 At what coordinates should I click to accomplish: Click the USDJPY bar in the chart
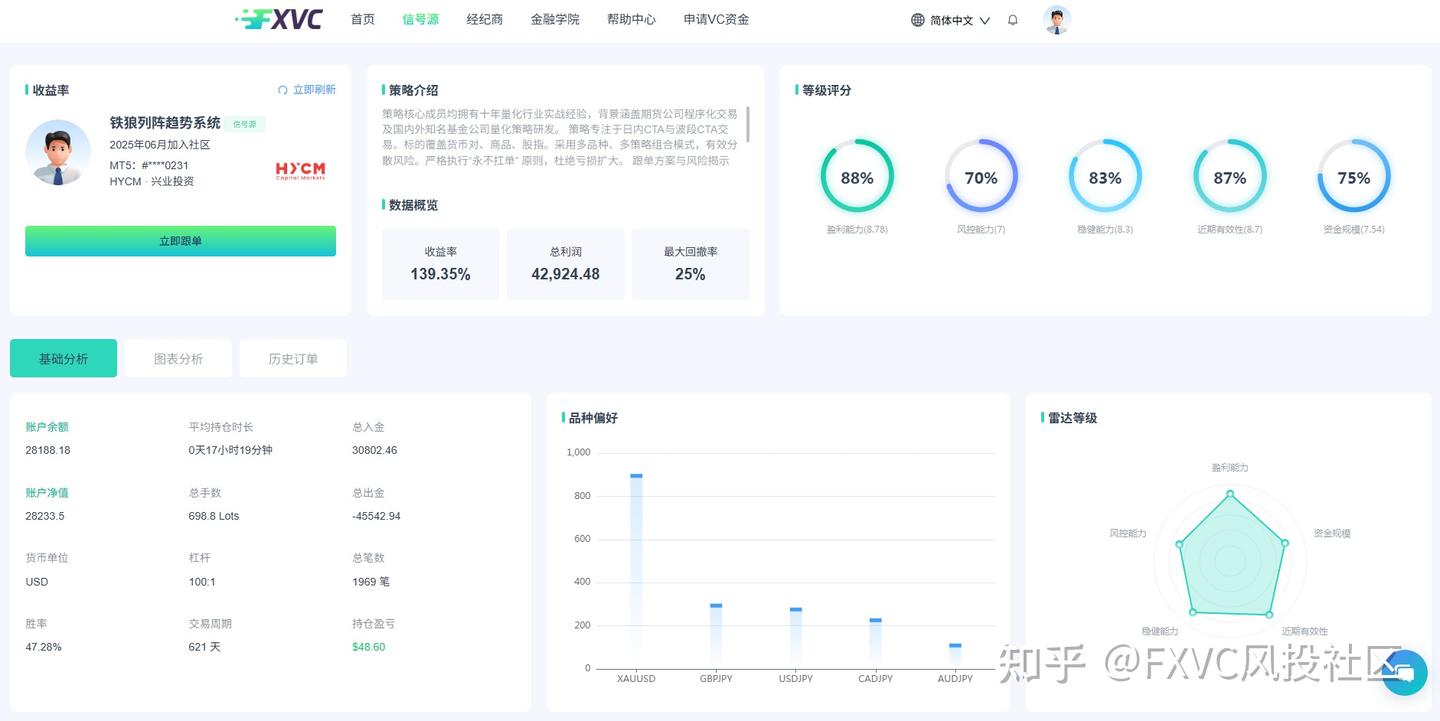[795, 637]
